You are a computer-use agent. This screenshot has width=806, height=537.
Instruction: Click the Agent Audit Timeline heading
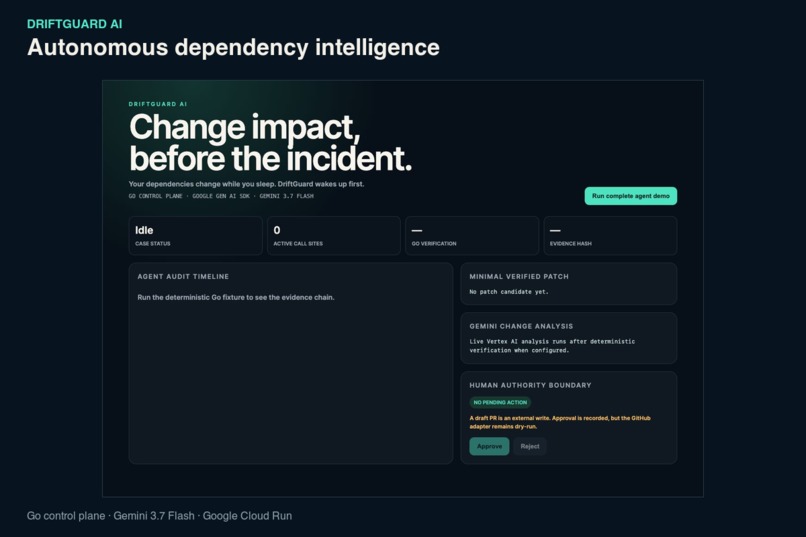tap(183, 276)
